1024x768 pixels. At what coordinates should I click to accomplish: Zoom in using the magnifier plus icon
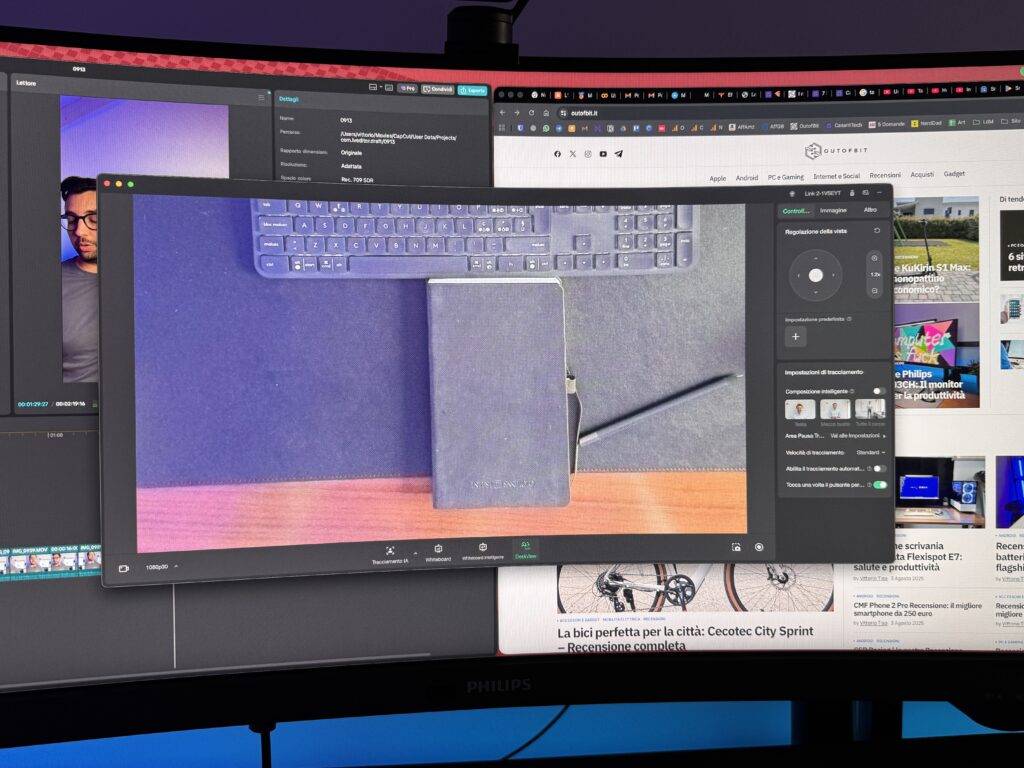(x=873, y=257)
